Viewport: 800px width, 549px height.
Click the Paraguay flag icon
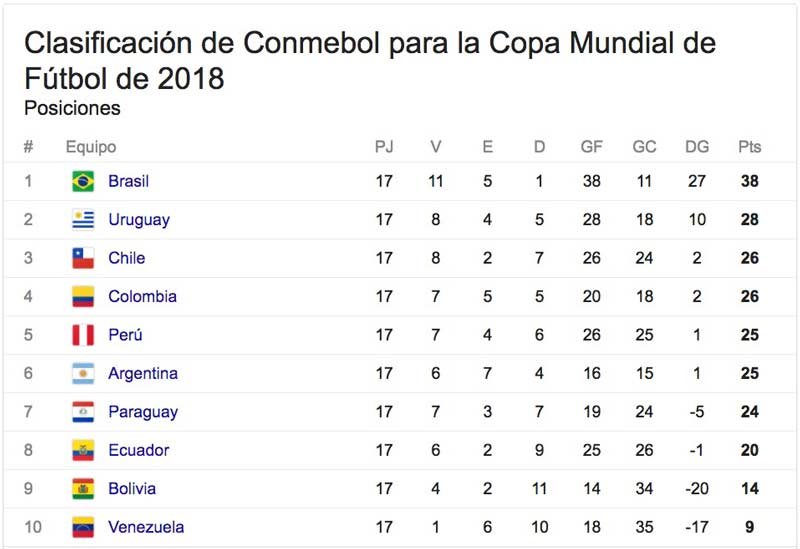83,412
